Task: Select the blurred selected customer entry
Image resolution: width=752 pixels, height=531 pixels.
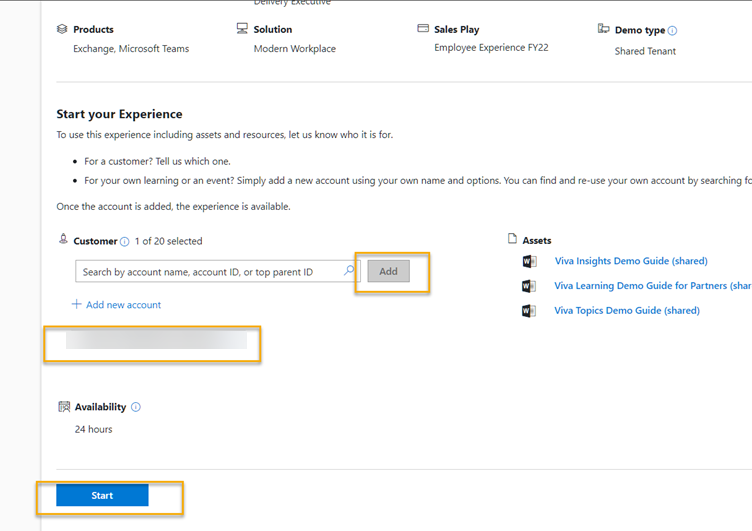Action: 156,340
